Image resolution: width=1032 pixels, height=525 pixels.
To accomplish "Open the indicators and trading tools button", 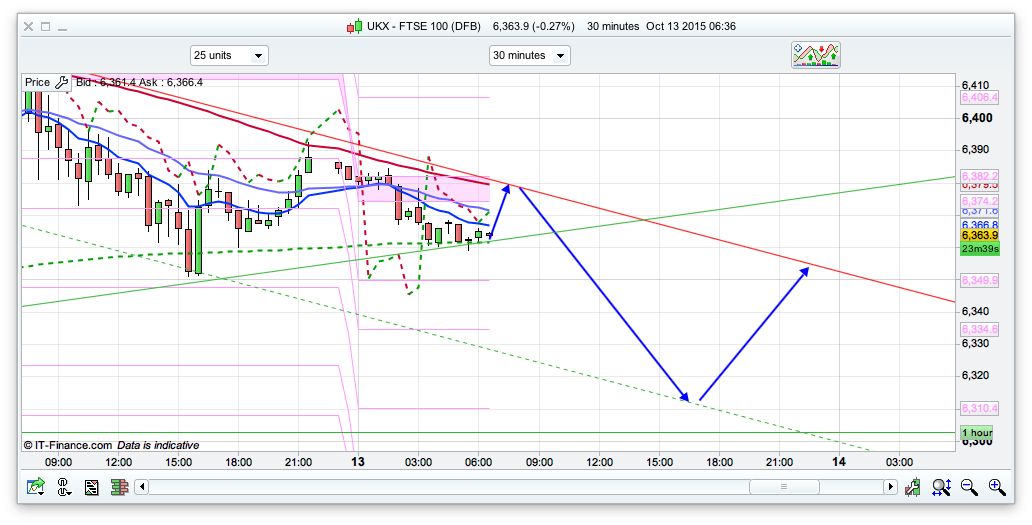I will 816,55.
